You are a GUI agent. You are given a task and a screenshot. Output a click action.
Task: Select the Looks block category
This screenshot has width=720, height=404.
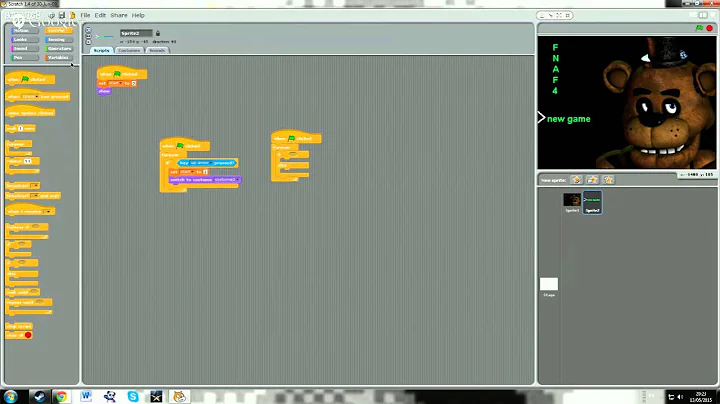pyautogui.click(x=24, y=39)
